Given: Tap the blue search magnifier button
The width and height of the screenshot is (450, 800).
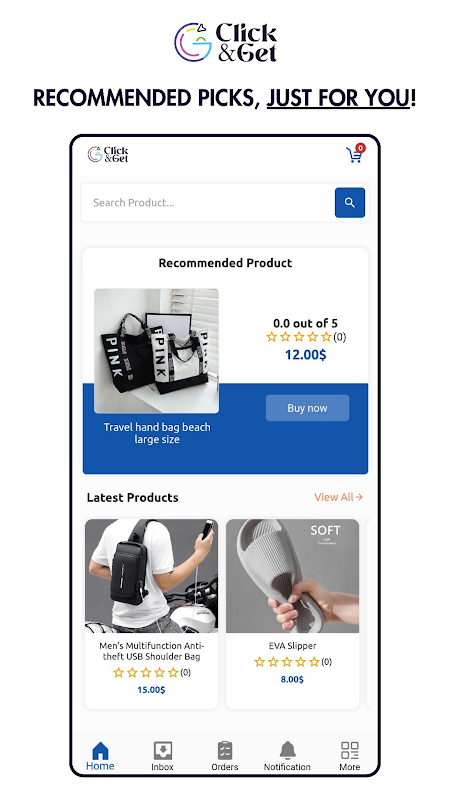Looking at the screenshot, I should tap(349, 203).
